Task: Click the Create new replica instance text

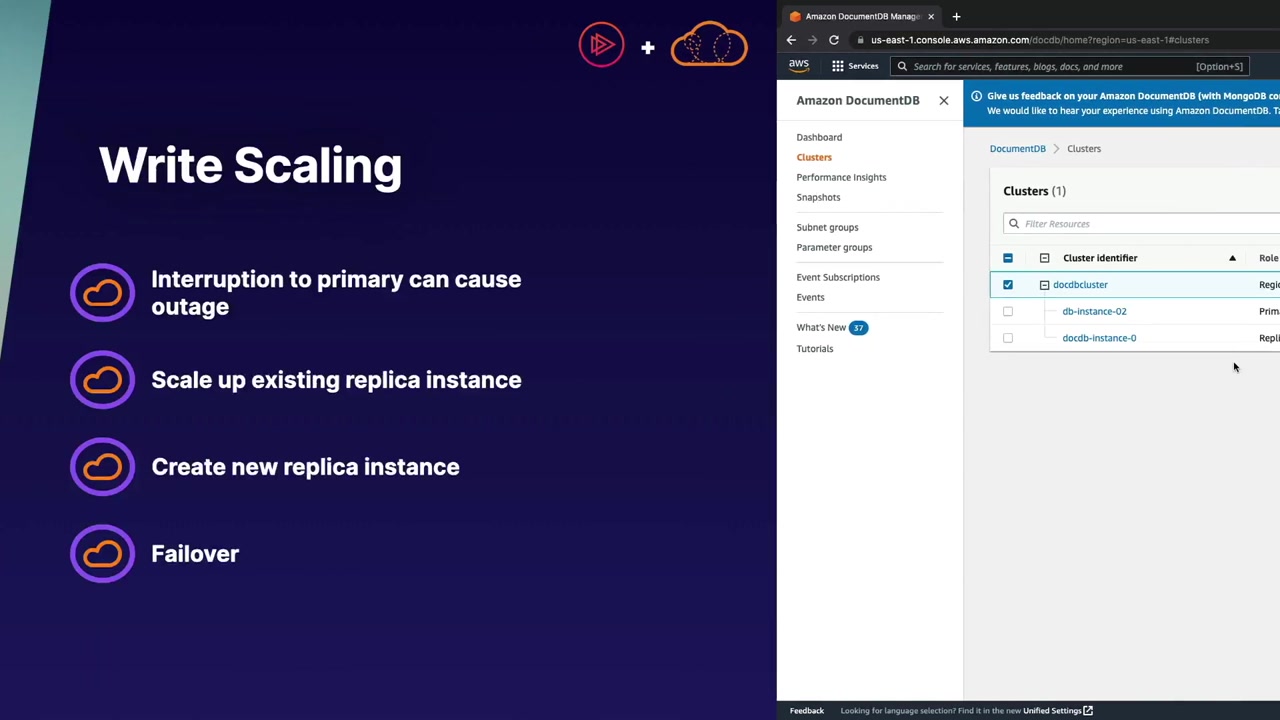Action: click(x=305, y=467)
